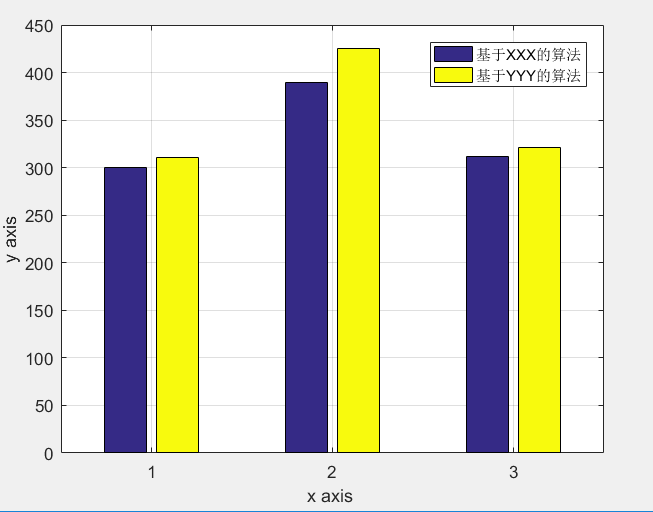Click y-axis tick label 300
The image size is (653, 512).
39,169
